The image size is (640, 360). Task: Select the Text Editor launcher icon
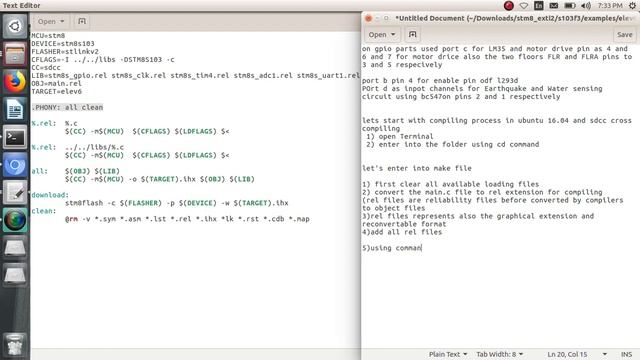pos(15,192)
